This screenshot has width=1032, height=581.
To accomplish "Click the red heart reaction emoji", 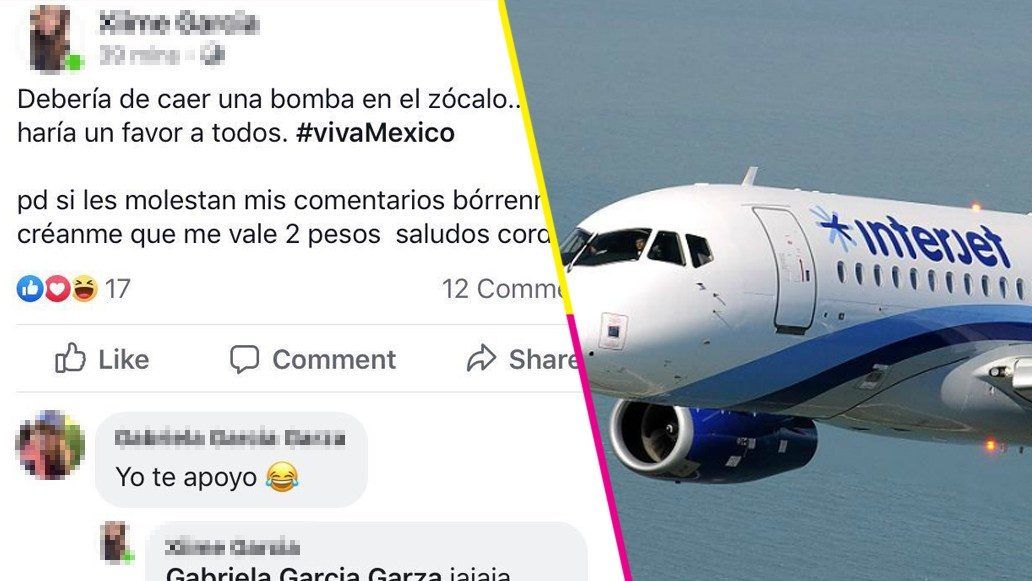I will (57, 289).
